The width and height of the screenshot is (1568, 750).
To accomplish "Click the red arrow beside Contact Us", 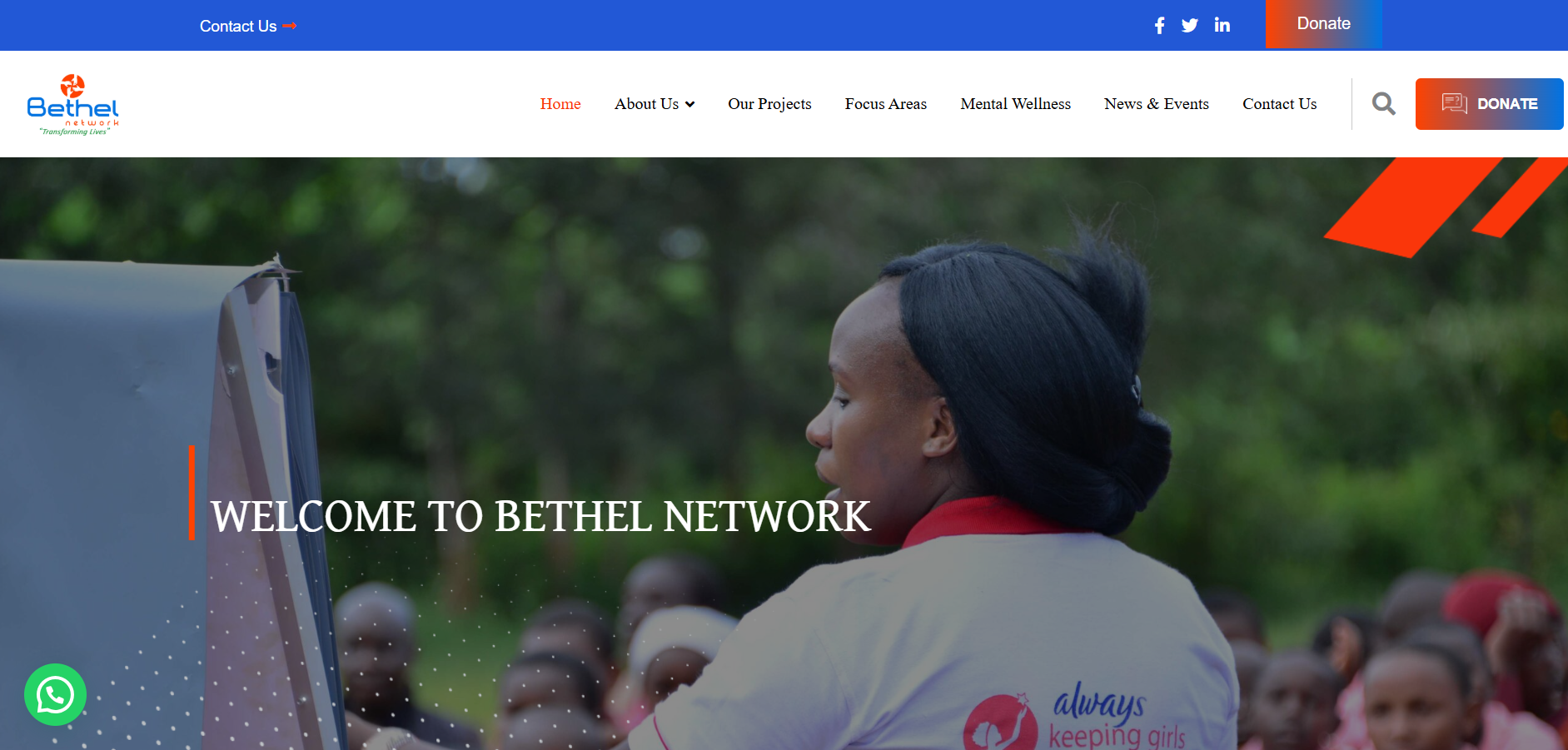I will click(289, 26).
